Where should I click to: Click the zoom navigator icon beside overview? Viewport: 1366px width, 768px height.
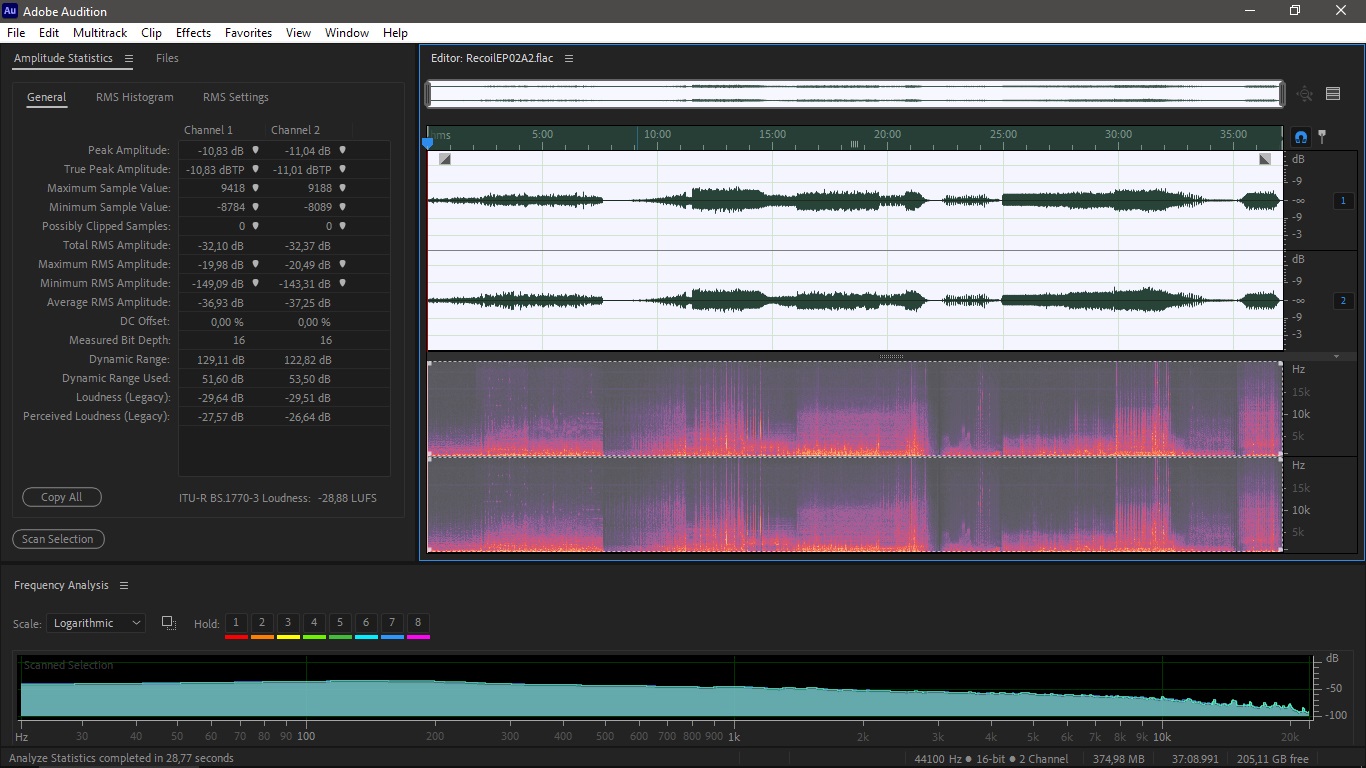coord(1305,94)
